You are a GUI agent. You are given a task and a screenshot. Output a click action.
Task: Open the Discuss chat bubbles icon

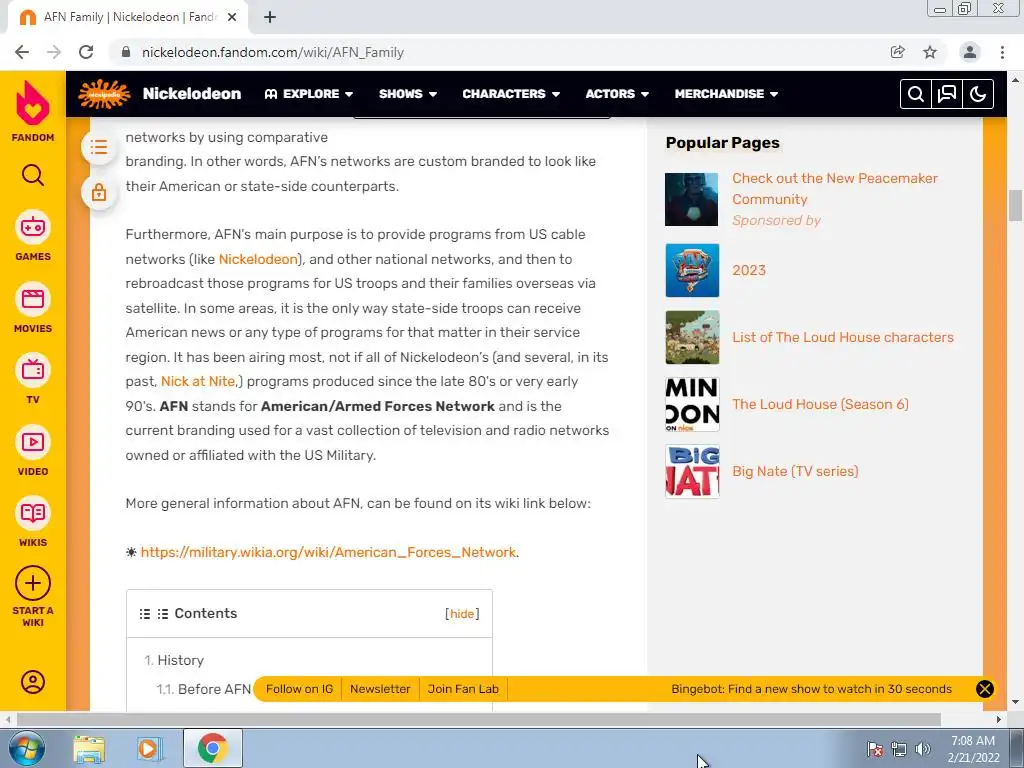(947, 94)
